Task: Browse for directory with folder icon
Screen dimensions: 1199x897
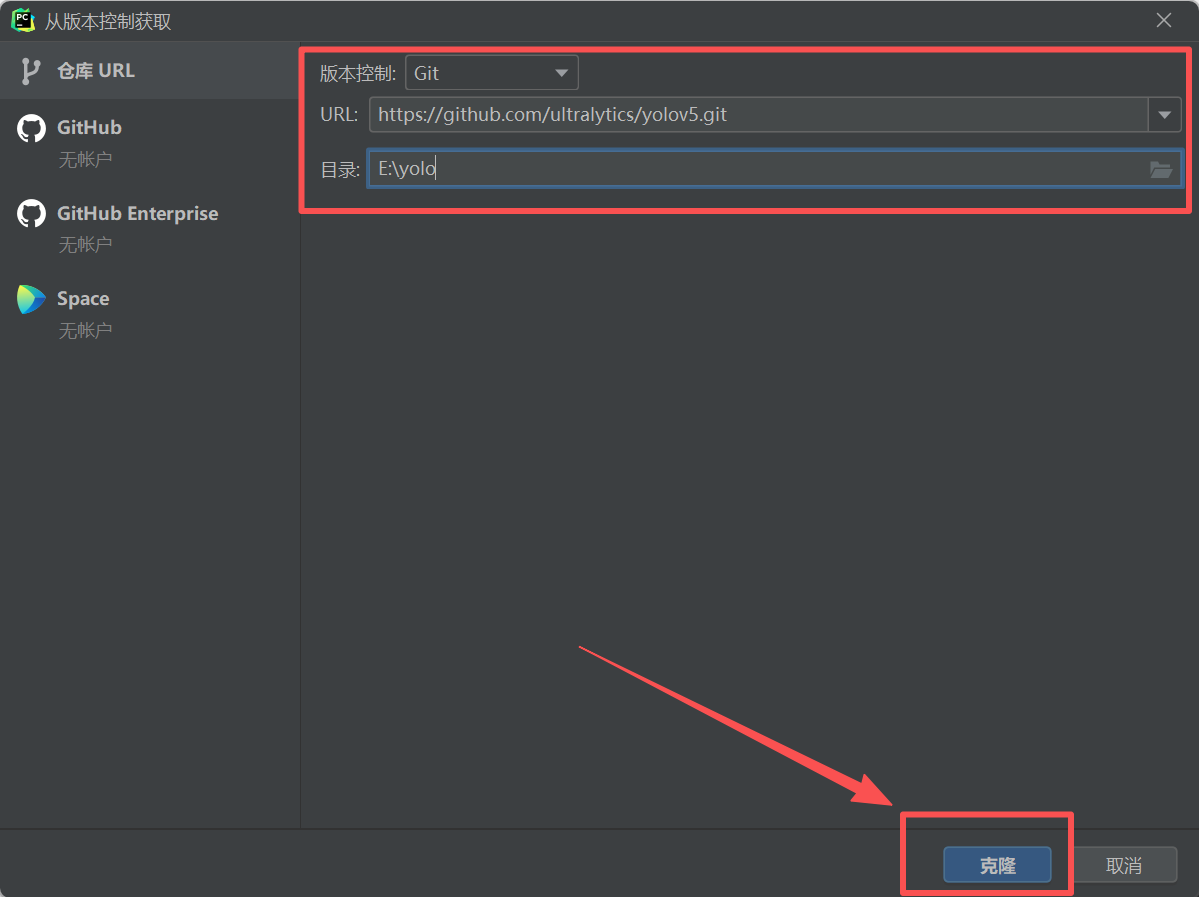Action: pyautogui.click(x=1161, y=169)
